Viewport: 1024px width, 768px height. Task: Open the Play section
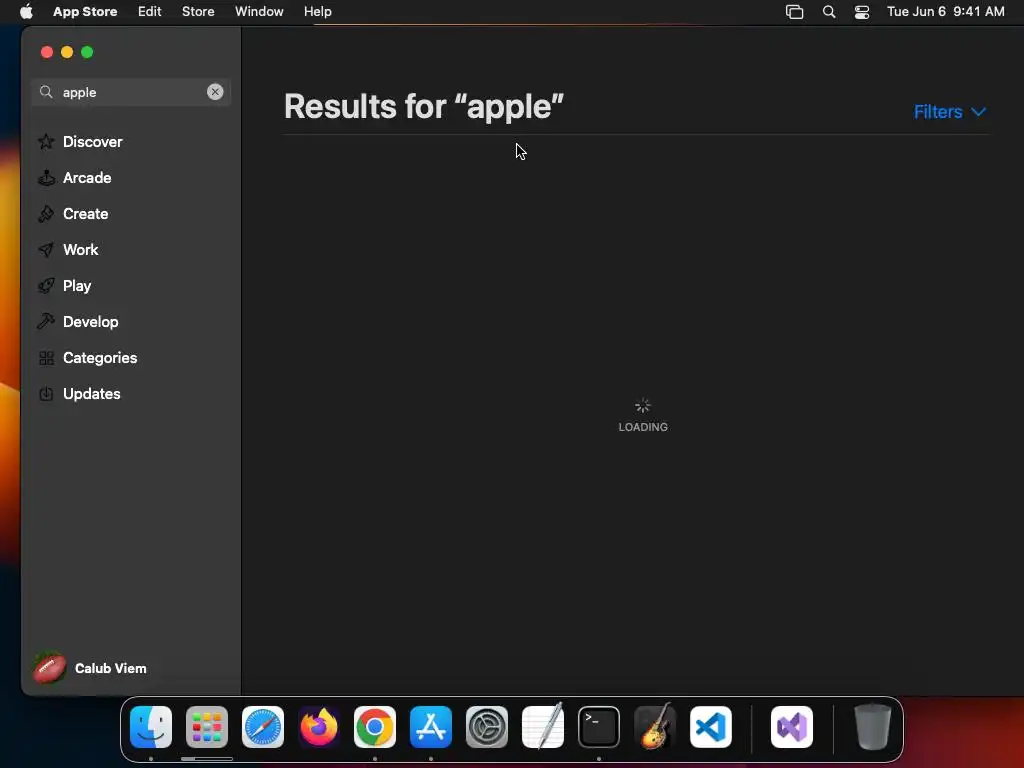tap(77, 285)
